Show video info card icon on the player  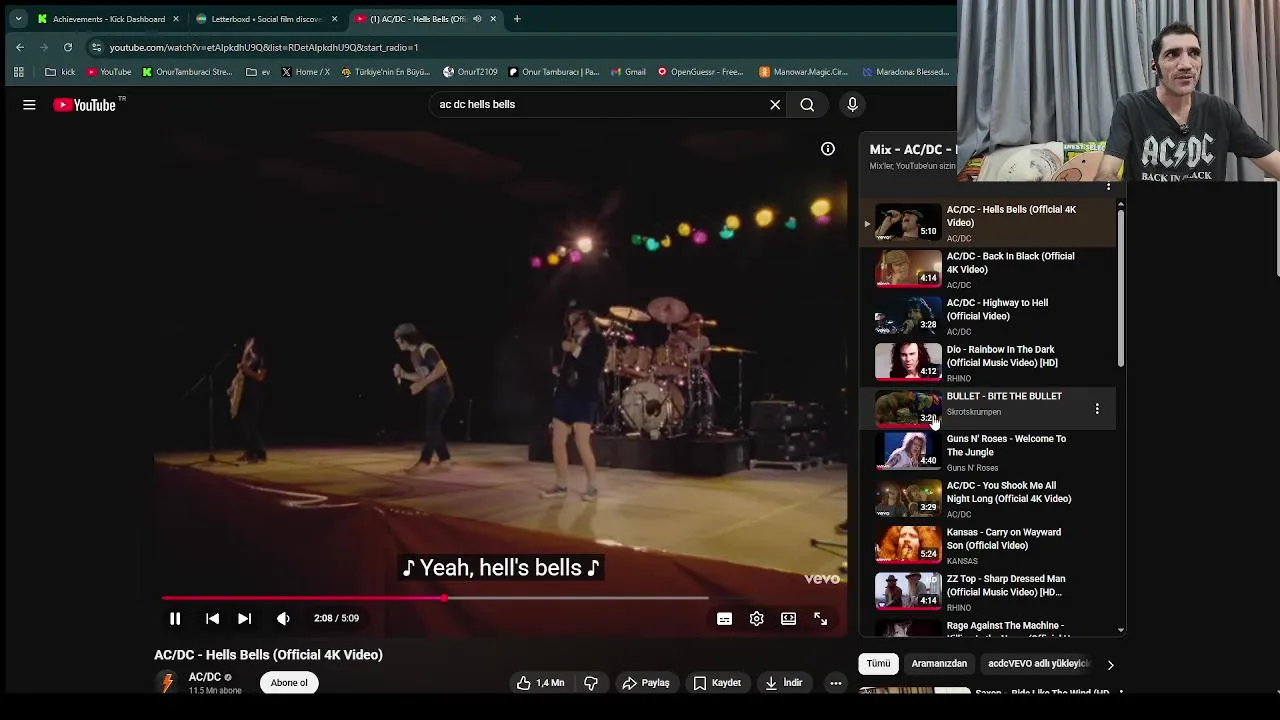pos(828,149)
